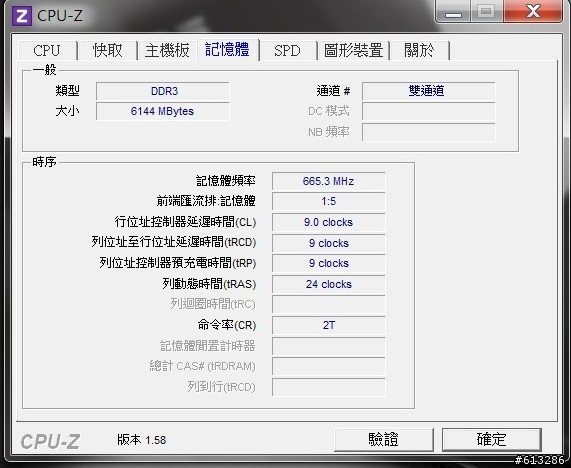Click the 6144 MBytes size field
Viewport: 571px width, 468px height.
click(163, 111)
